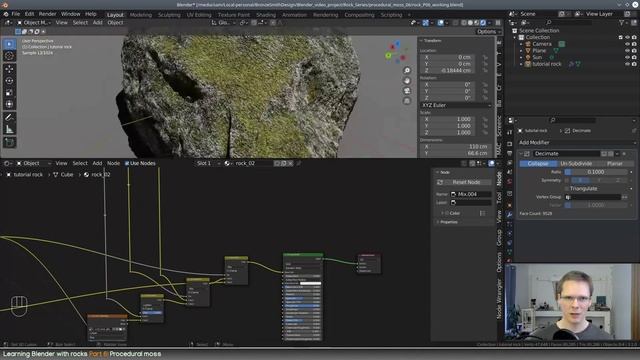Open the Add Modifier dropdown
Image resolution: width=640 pixels, height=360 pixels.
click(x=577, y=142)
